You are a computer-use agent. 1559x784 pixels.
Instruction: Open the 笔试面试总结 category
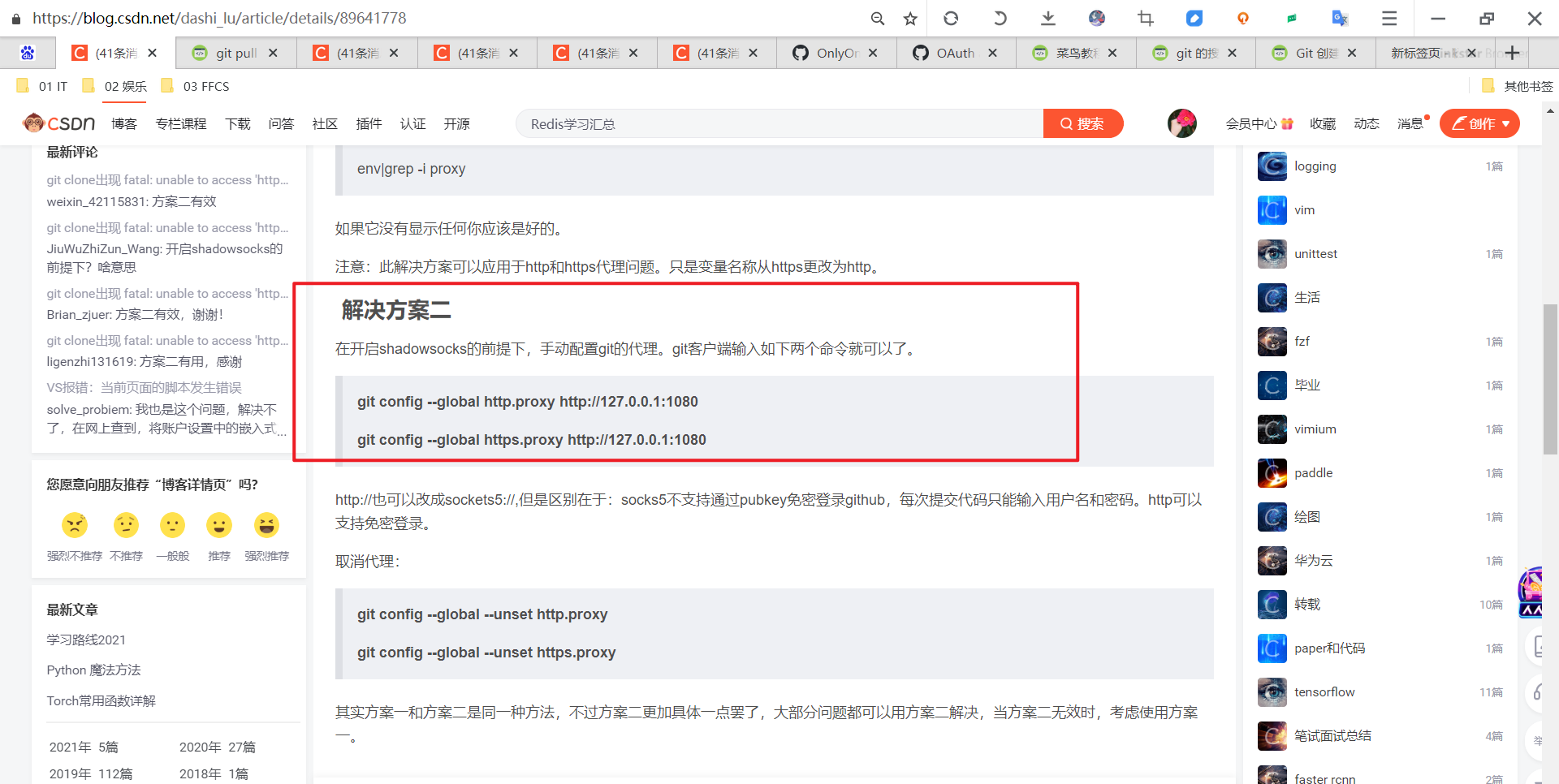[x=1332, y=736]
